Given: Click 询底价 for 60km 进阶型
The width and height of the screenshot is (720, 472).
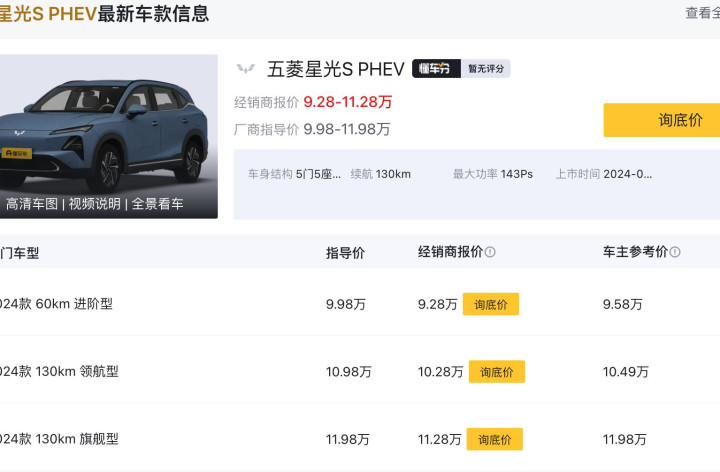Looking at the screenshot, I should pos(491,304).
